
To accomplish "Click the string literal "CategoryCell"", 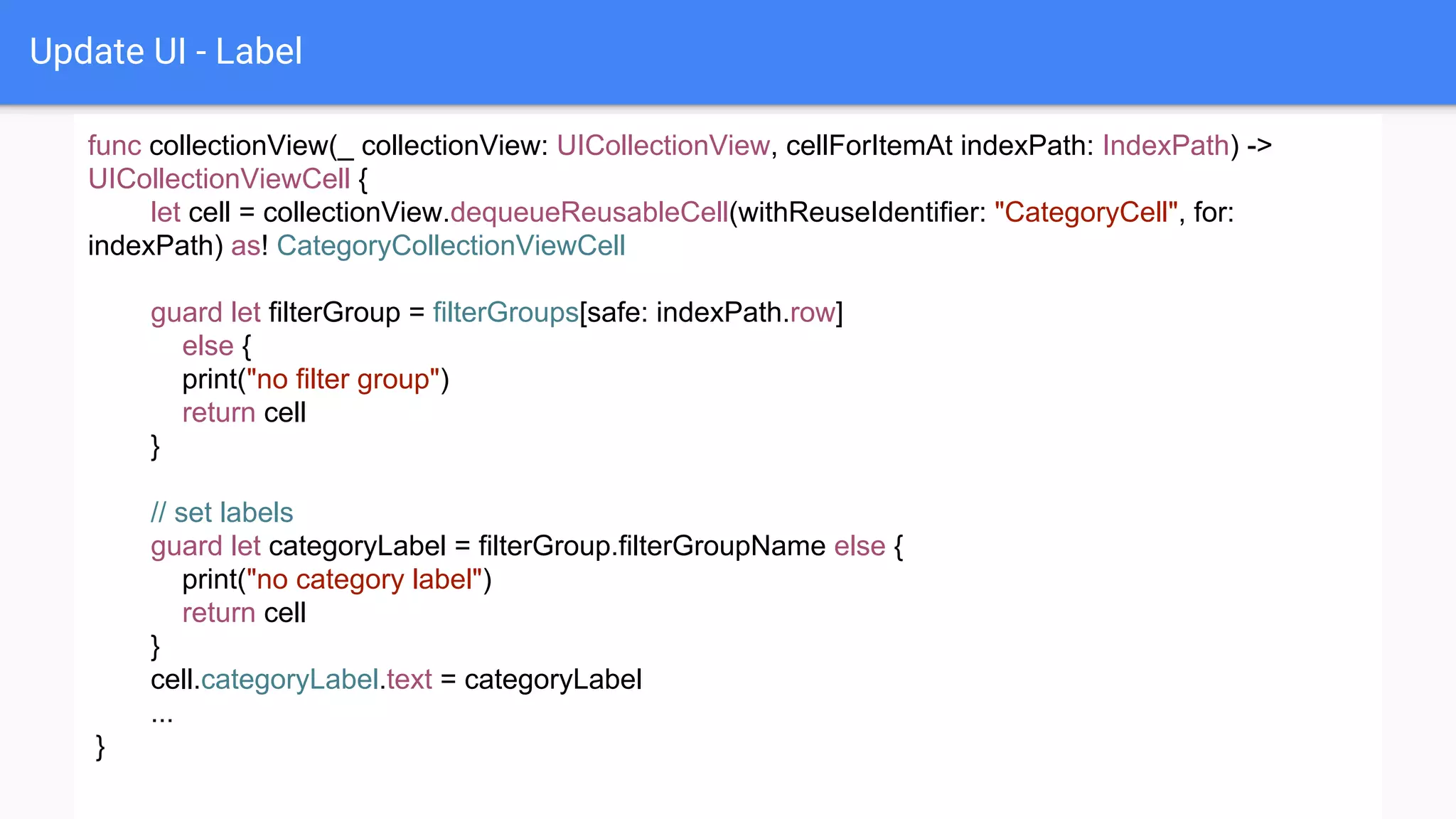I will click(x=1086, y=213).
